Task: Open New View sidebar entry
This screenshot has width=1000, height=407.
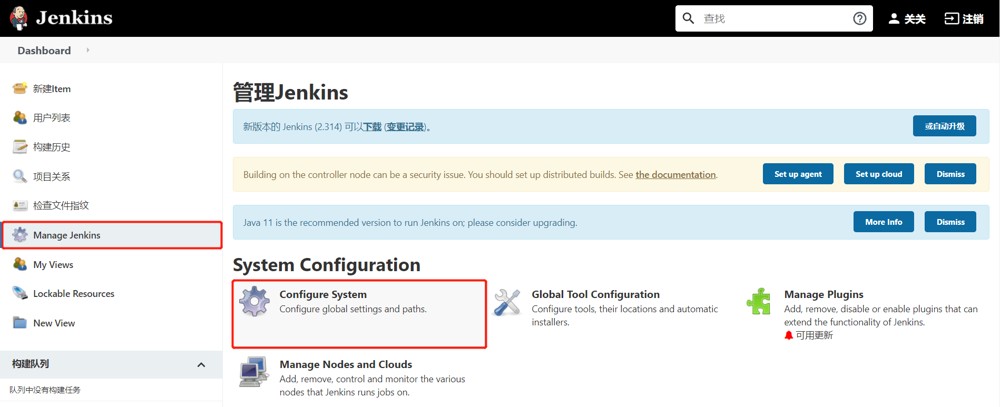Action: point(54,323)
